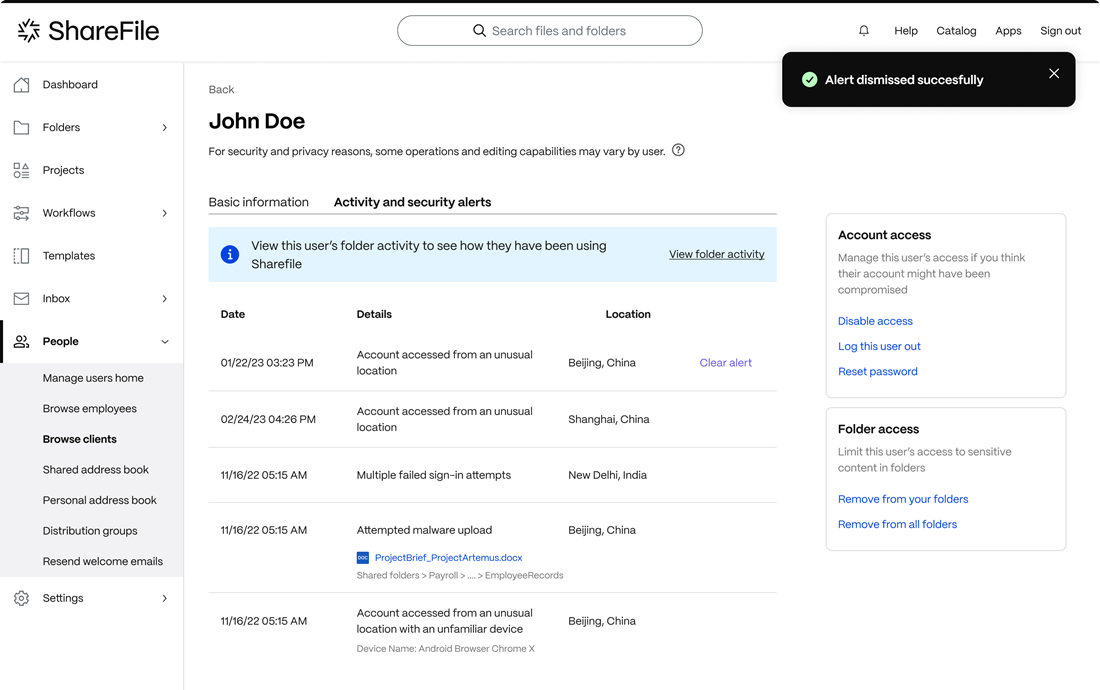Click the search files and folders field
The width and height of the screenshot is (1100, 690).
(549, 31)
